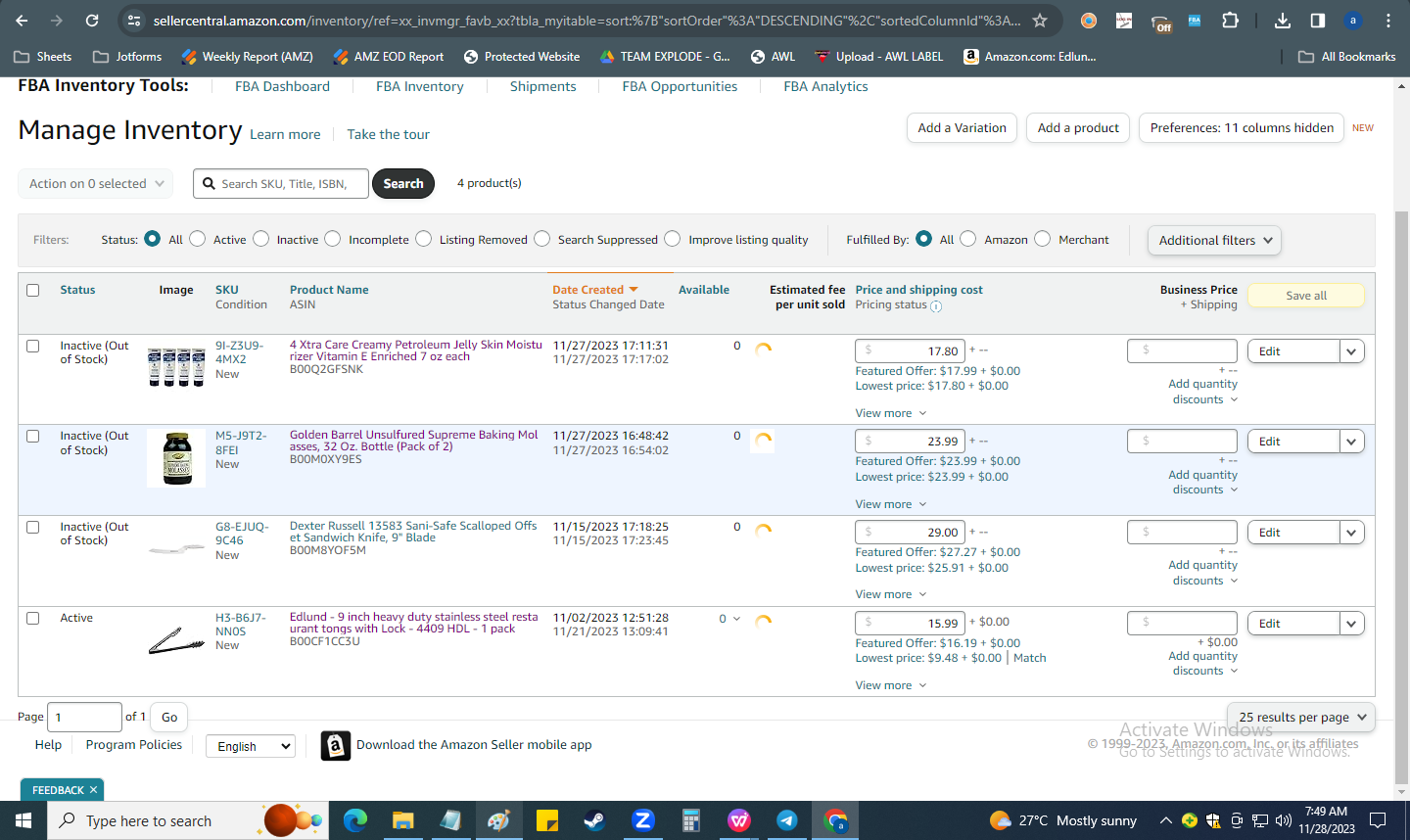Open the FBA Analytics tab

click(825, 86)
